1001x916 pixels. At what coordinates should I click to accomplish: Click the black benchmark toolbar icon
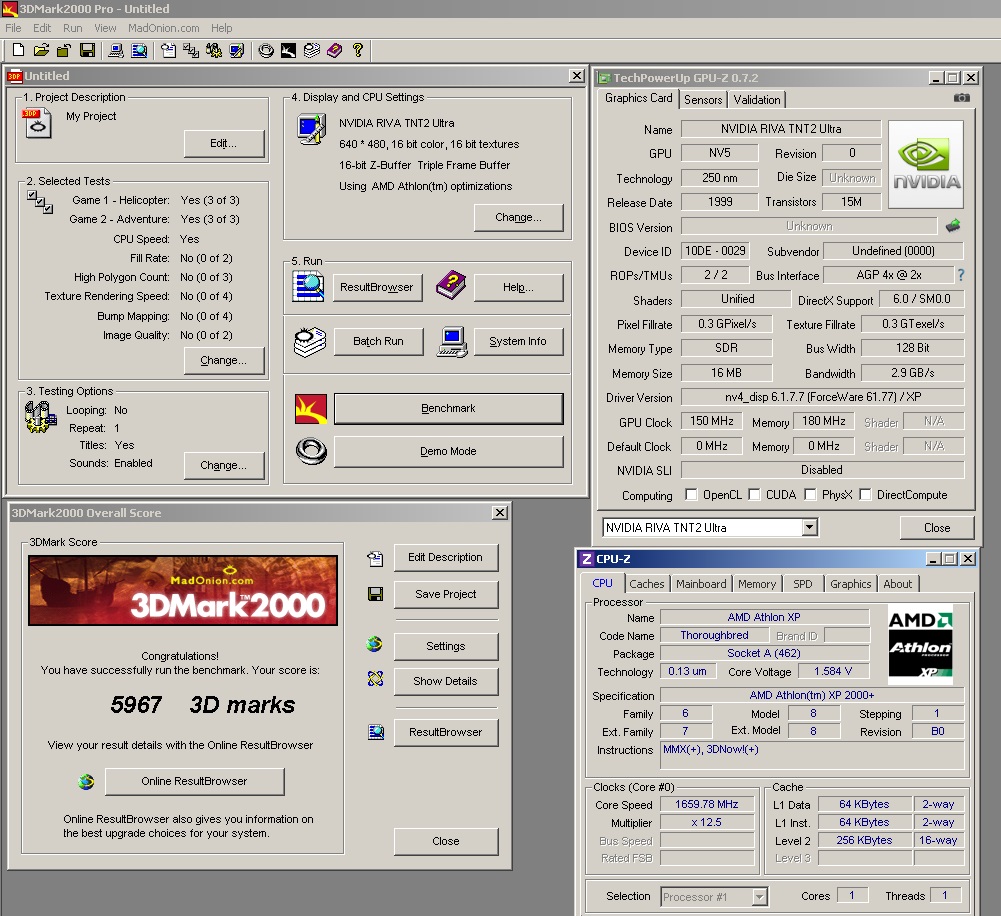tap(289, 50)
